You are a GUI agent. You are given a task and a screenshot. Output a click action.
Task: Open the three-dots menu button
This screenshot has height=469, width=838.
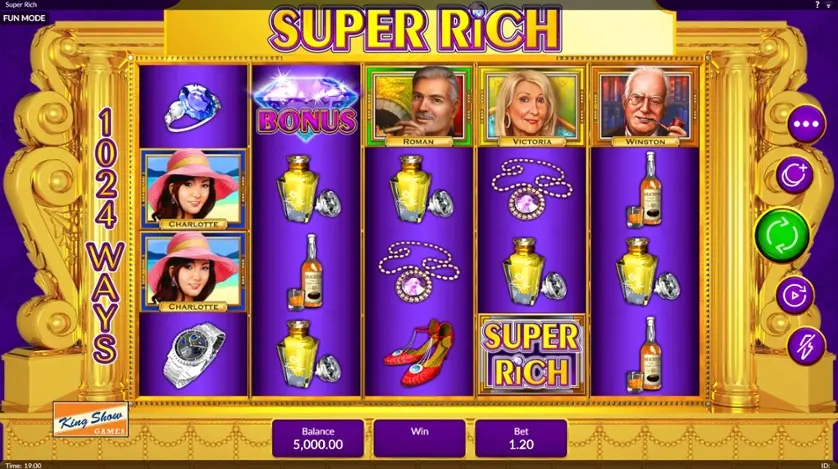pyautogui.click(x=806, y=124)
